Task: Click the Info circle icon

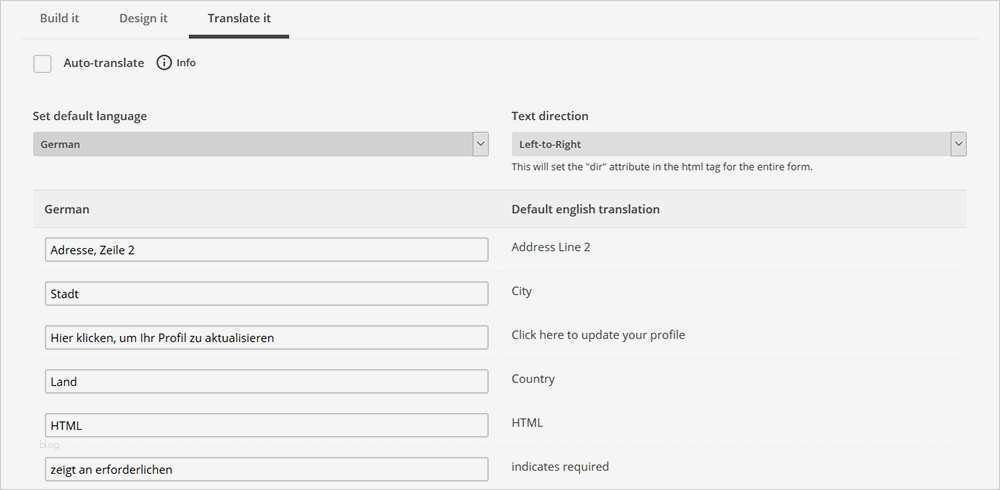Action: click(165, 63)
